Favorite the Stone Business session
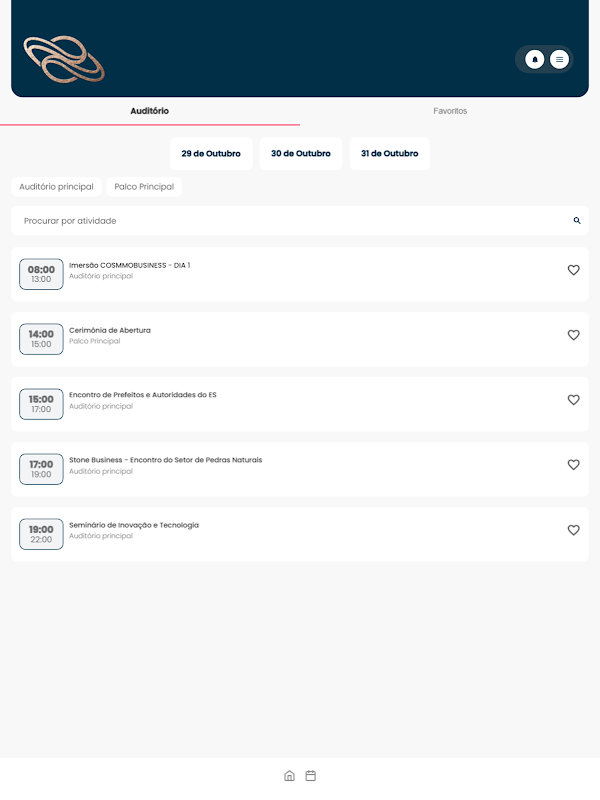Viewport: 600px width, 800px height. [573, 464]
